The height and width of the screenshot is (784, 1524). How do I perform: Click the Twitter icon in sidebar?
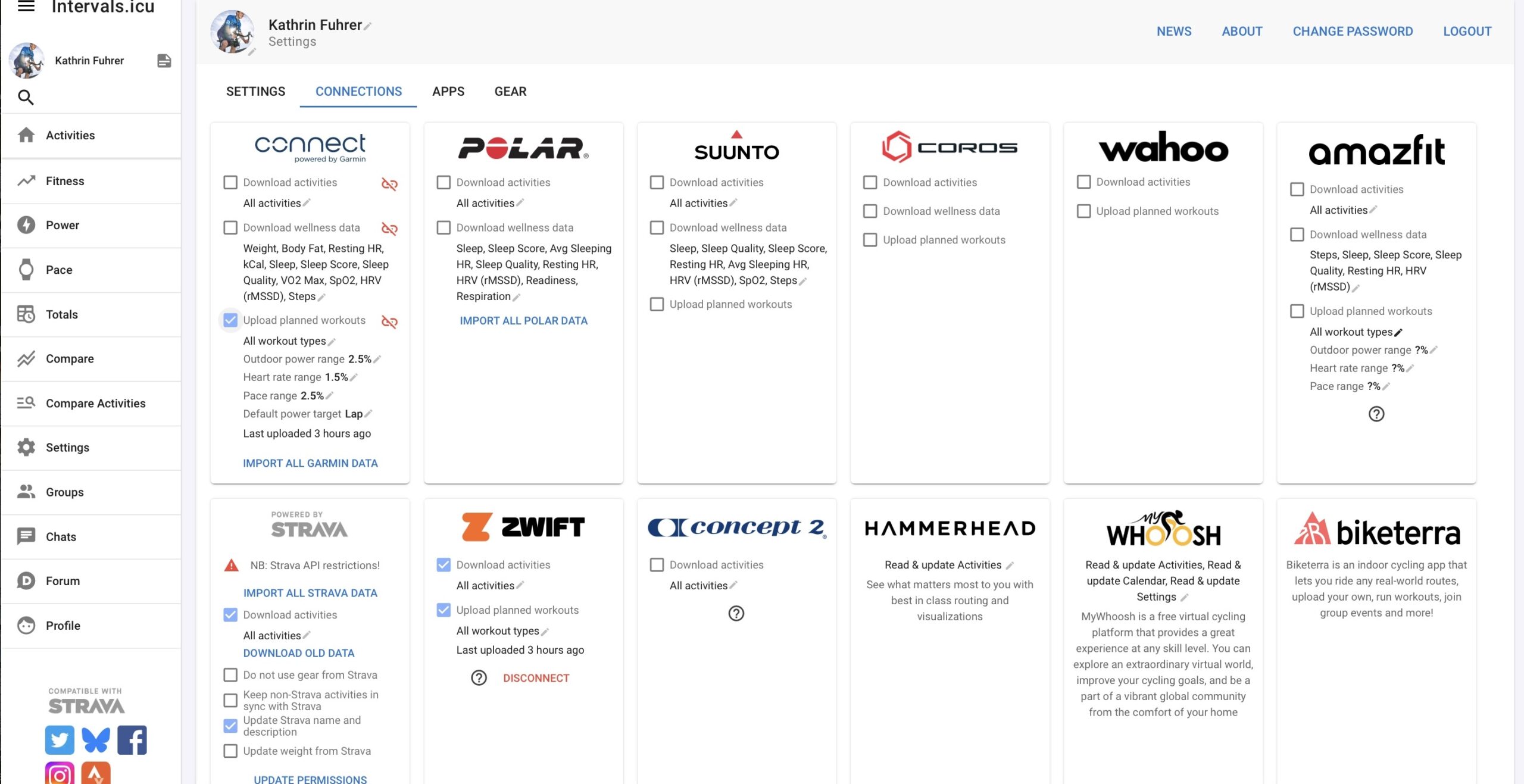coord(60,740)
